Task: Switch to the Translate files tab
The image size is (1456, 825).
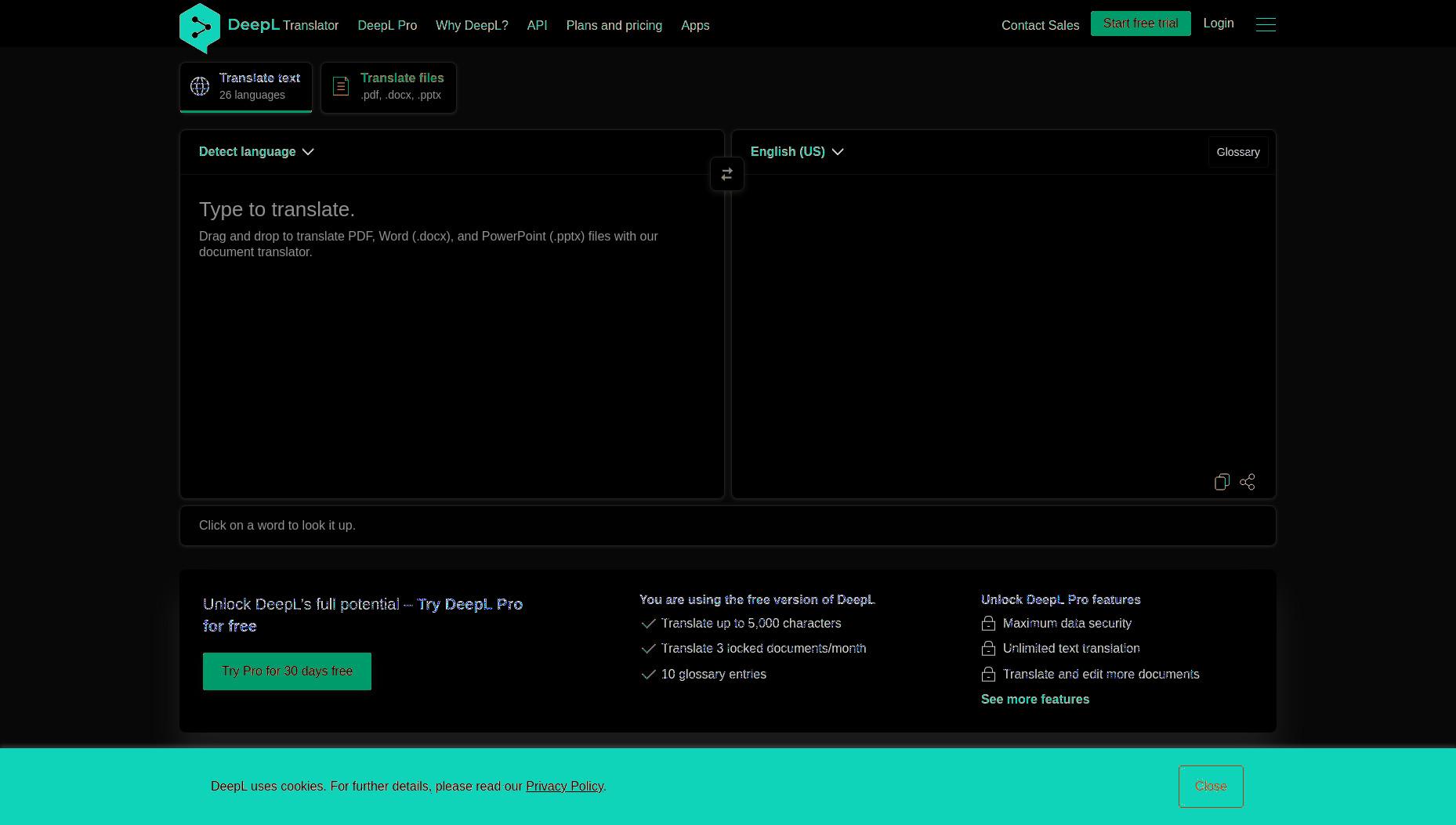Action: 389,87
